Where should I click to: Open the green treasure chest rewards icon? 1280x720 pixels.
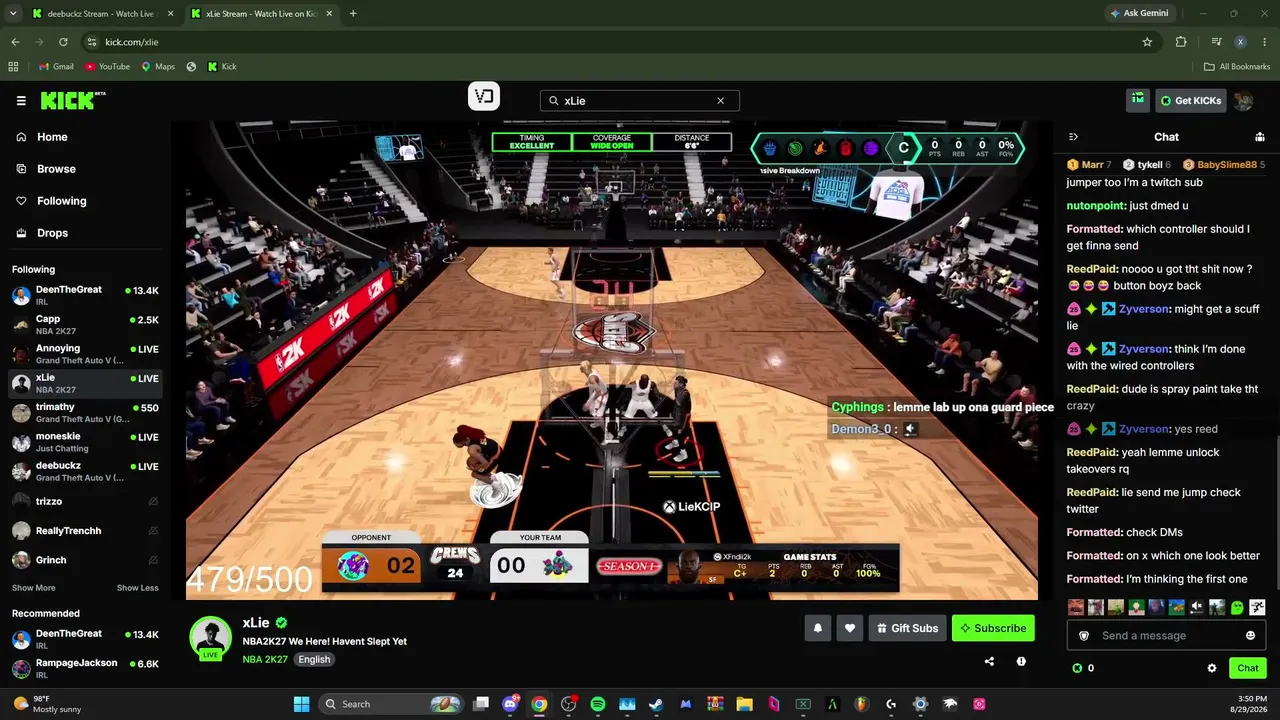pyautogui.click(x=1138, y=99)
